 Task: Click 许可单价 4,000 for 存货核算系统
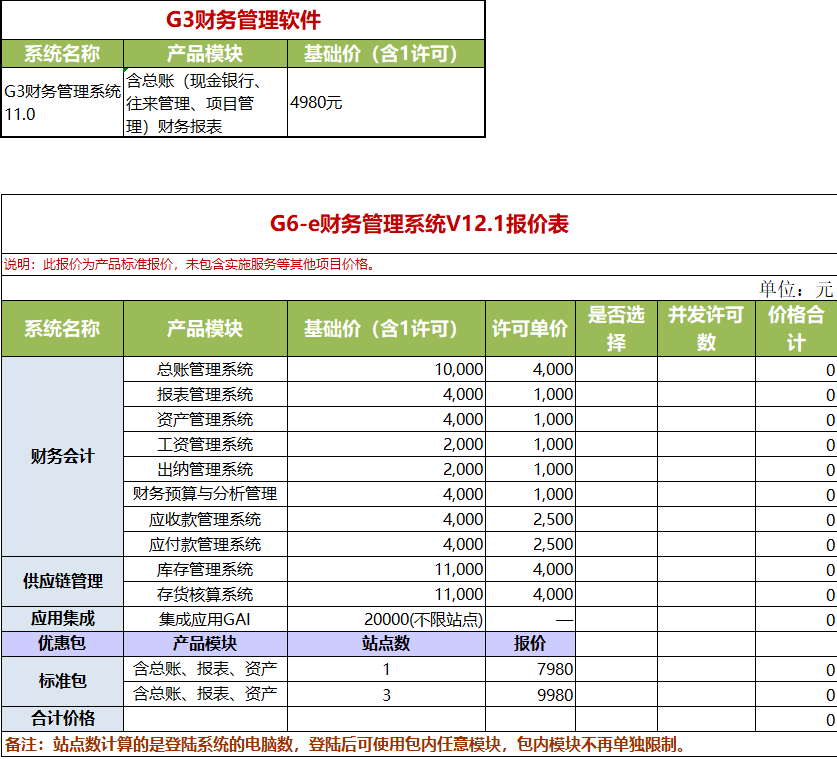point(530,595)
